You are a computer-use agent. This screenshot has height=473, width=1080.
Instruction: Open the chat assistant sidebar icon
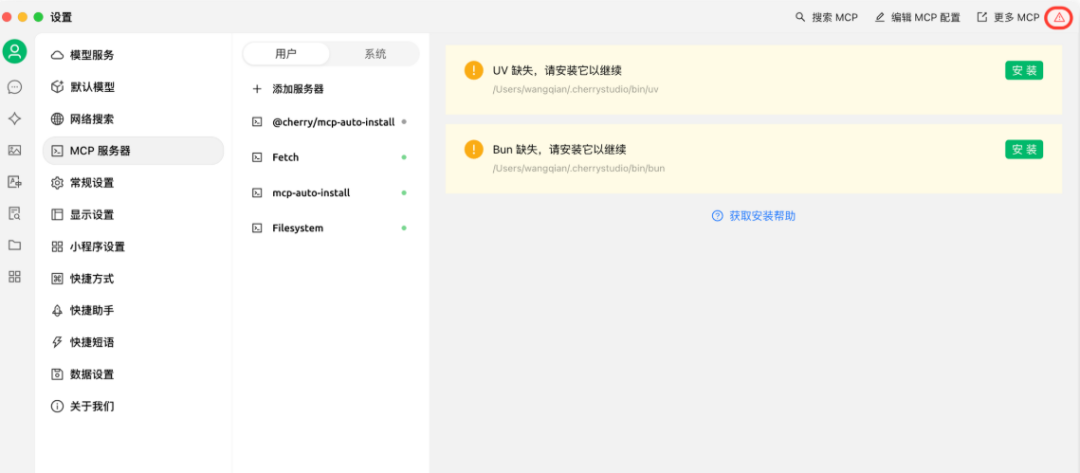point(14,87)
